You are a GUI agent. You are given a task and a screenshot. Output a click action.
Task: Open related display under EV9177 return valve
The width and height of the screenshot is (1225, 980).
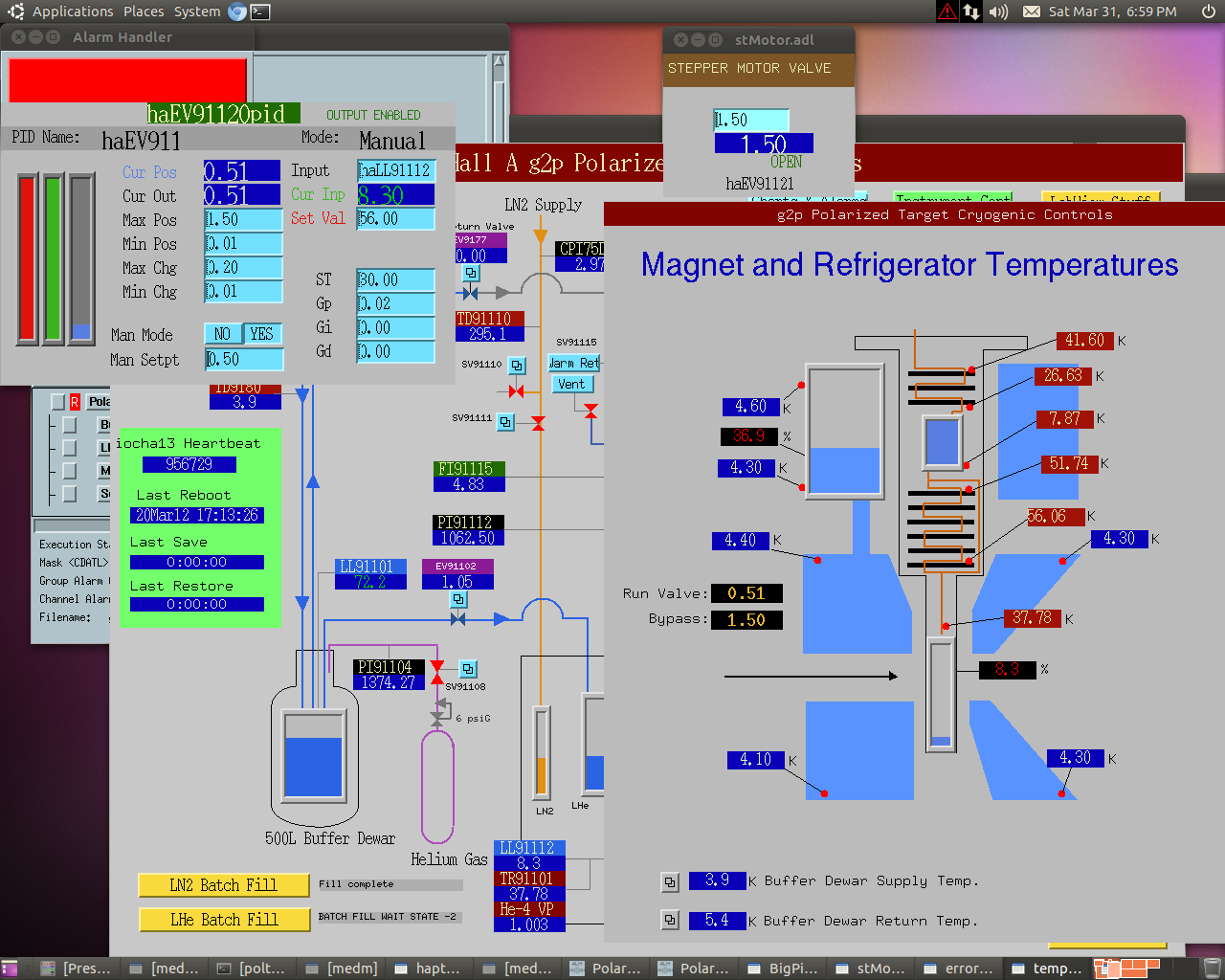pos(471,273)
